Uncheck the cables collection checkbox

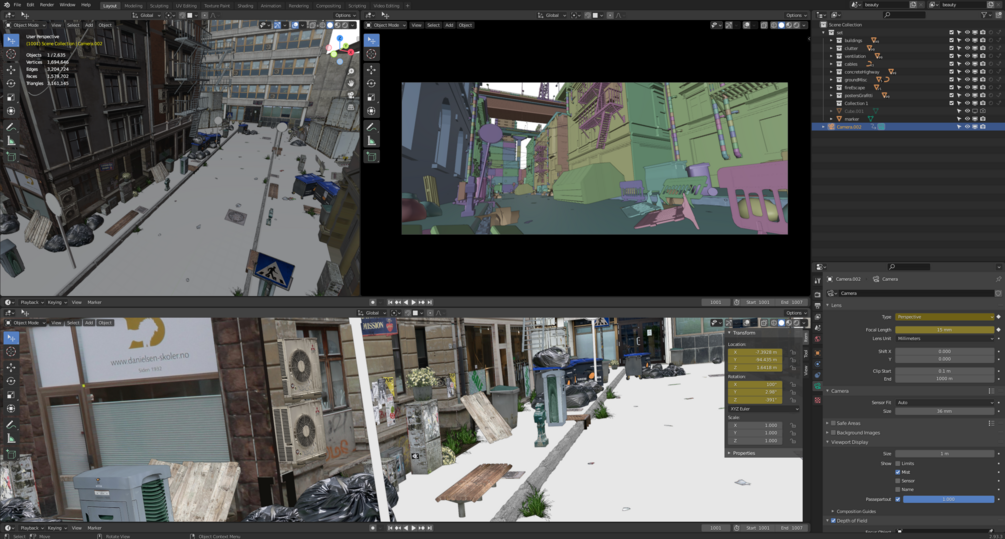pos(952,64)
